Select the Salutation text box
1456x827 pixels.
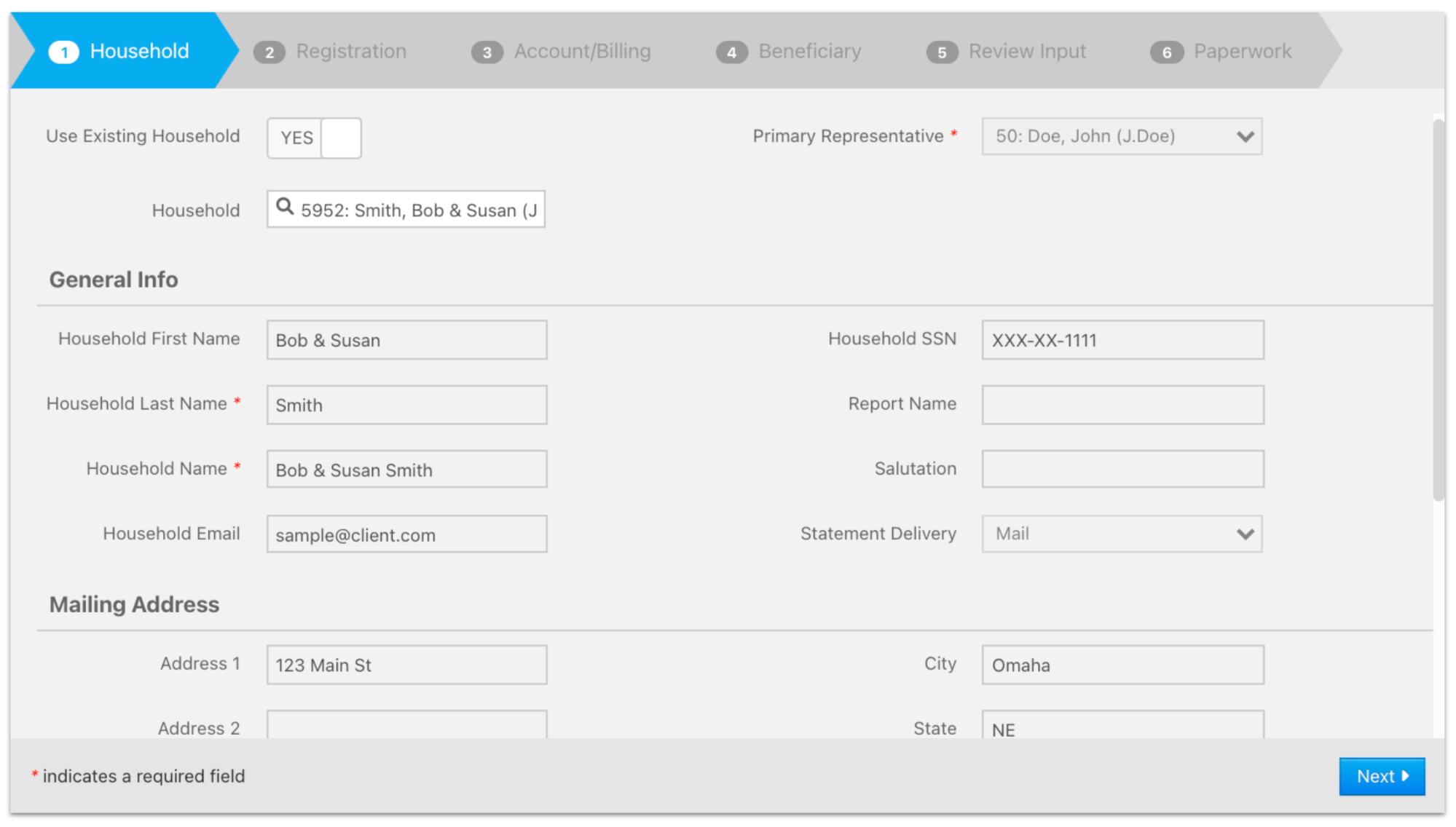(1122, 469)
